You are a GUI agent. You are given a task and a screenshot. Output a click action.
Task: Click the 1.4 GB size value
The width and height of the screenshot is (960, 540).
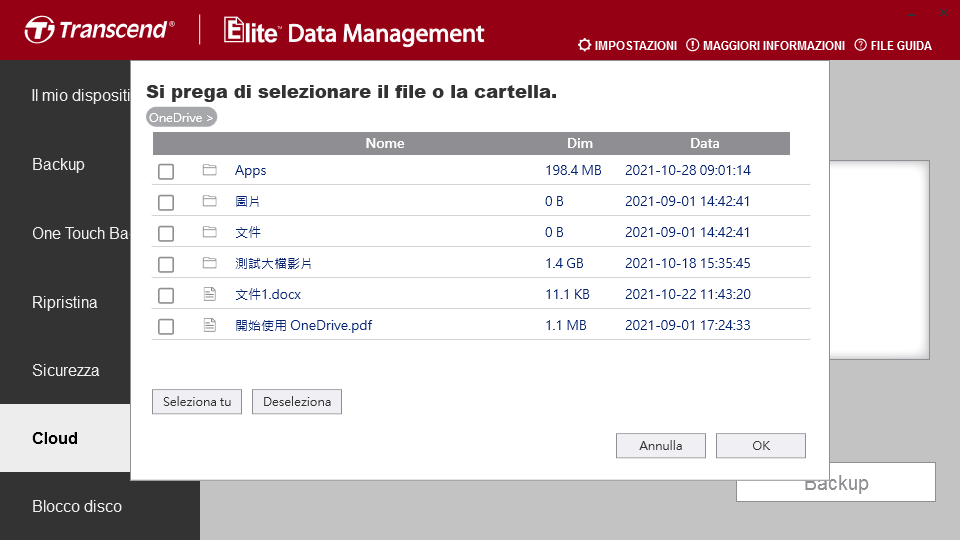point(564,263)
